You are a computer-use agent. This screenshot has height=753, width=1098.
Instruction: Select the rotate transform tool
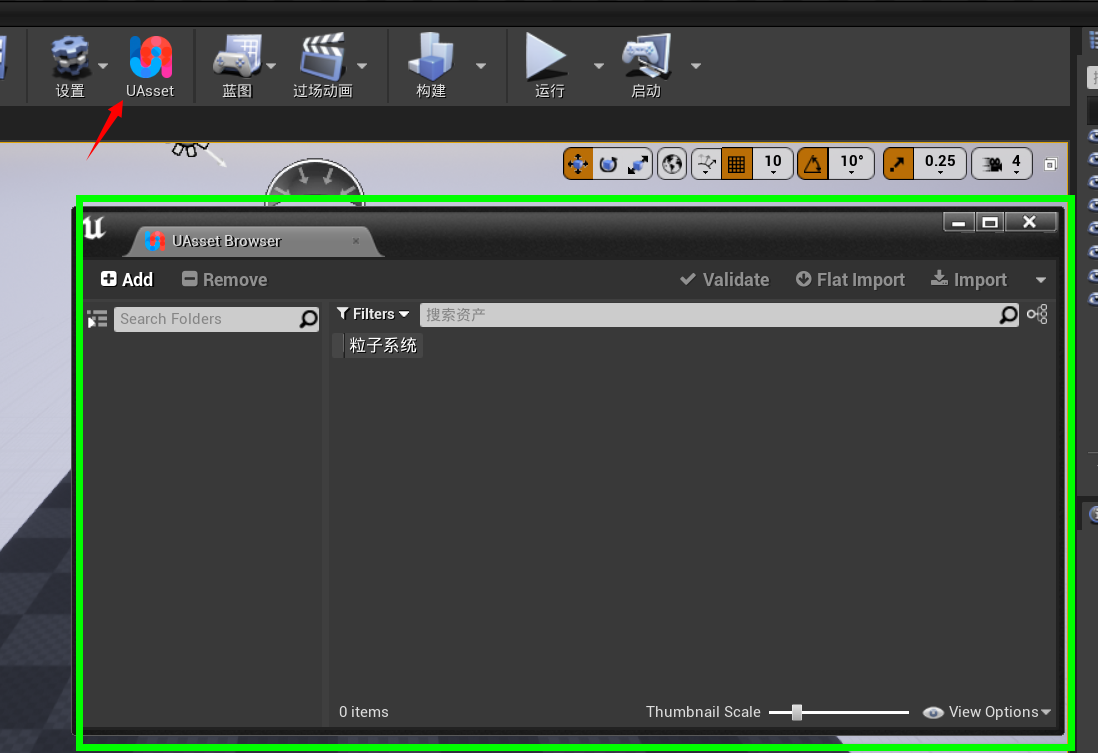click(608, 165)
